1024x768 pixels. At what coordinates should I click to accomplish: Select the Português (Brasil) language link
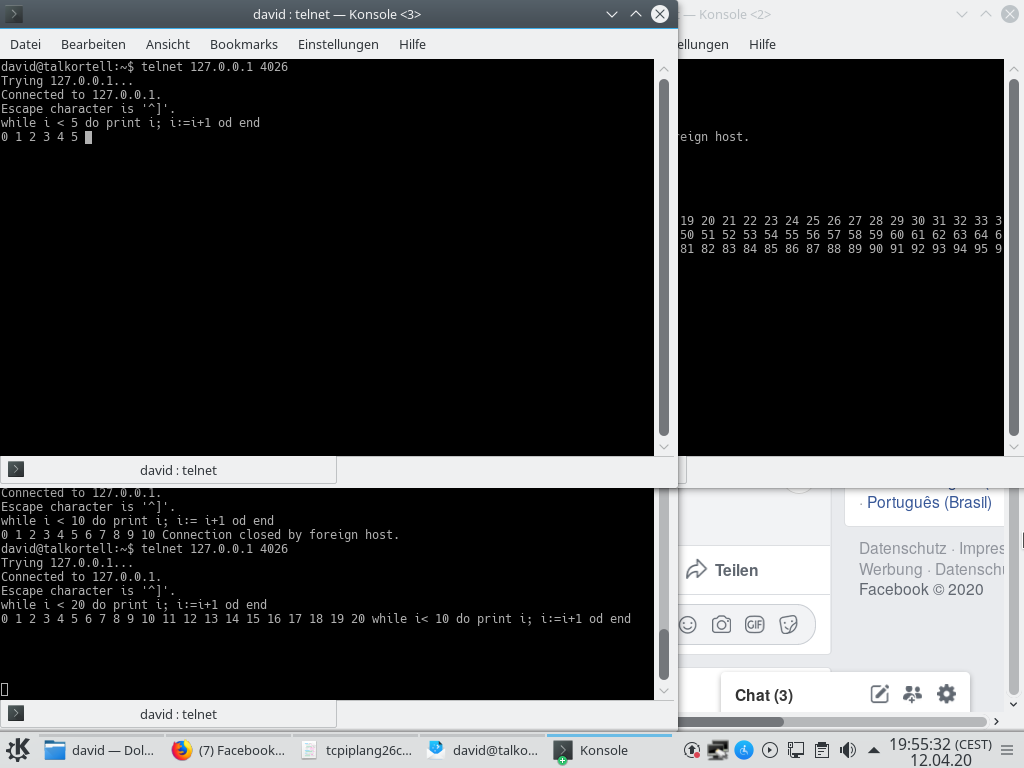tap(929, 503)
